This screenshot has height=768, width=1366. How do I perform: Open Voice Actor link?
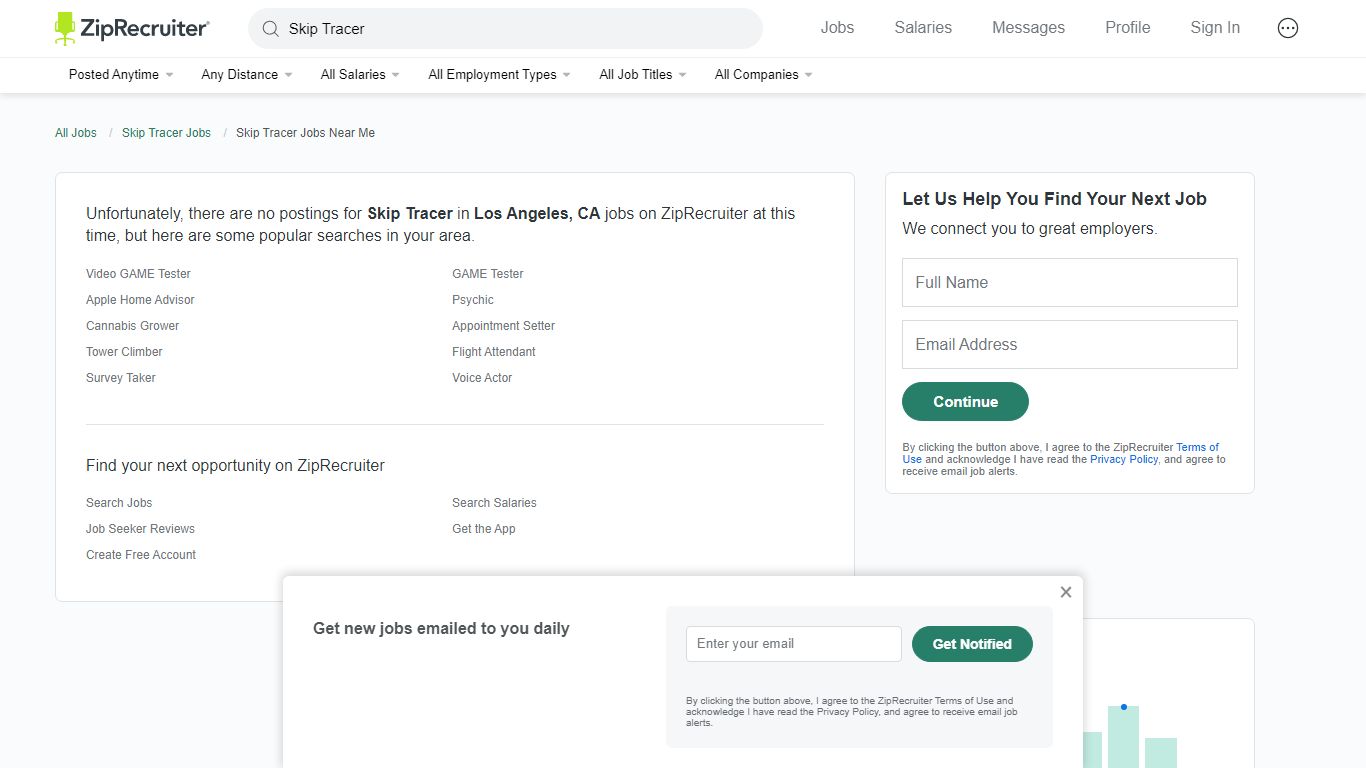(482, 378)
